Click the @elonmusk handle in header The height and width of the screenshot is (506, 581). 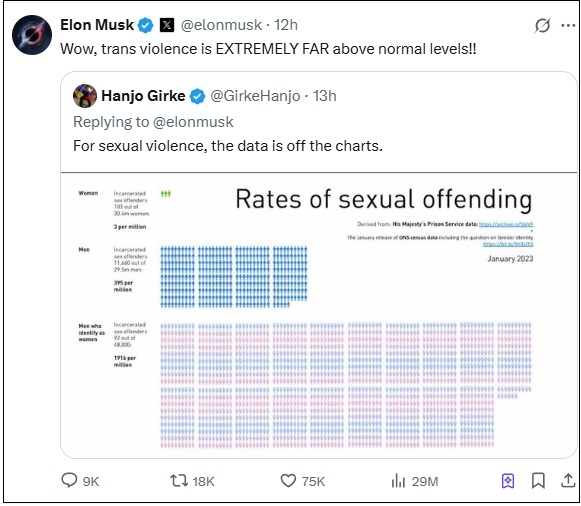(x=221, y=25)
